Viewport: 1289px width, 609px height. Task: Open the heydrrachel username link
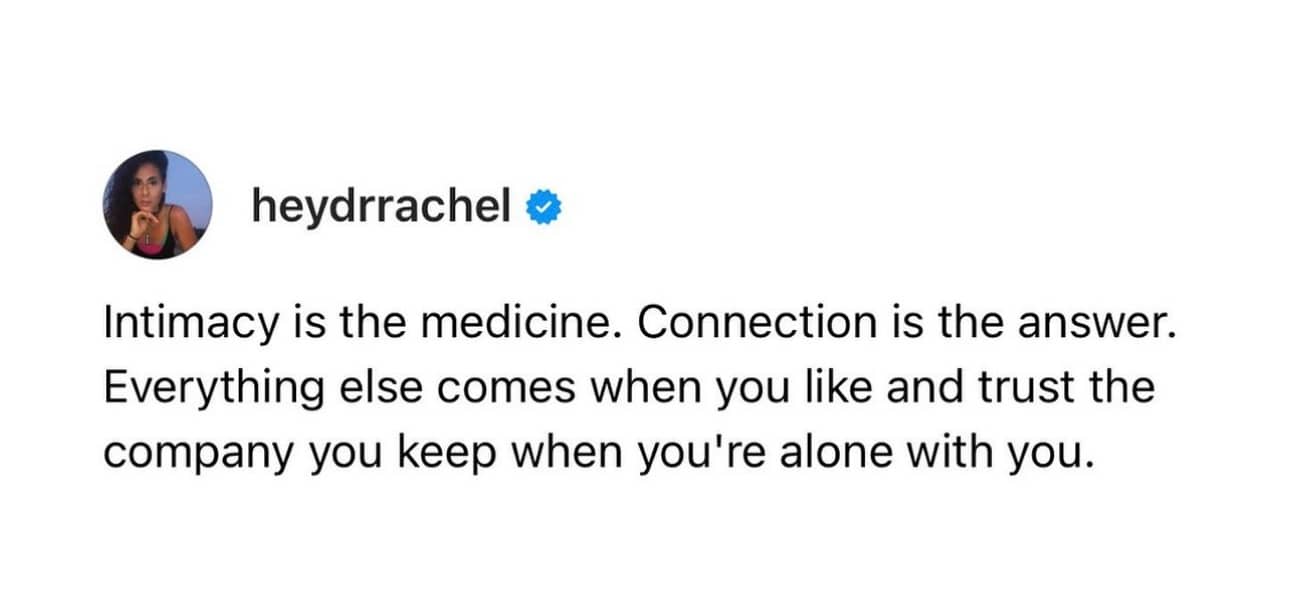382,206
